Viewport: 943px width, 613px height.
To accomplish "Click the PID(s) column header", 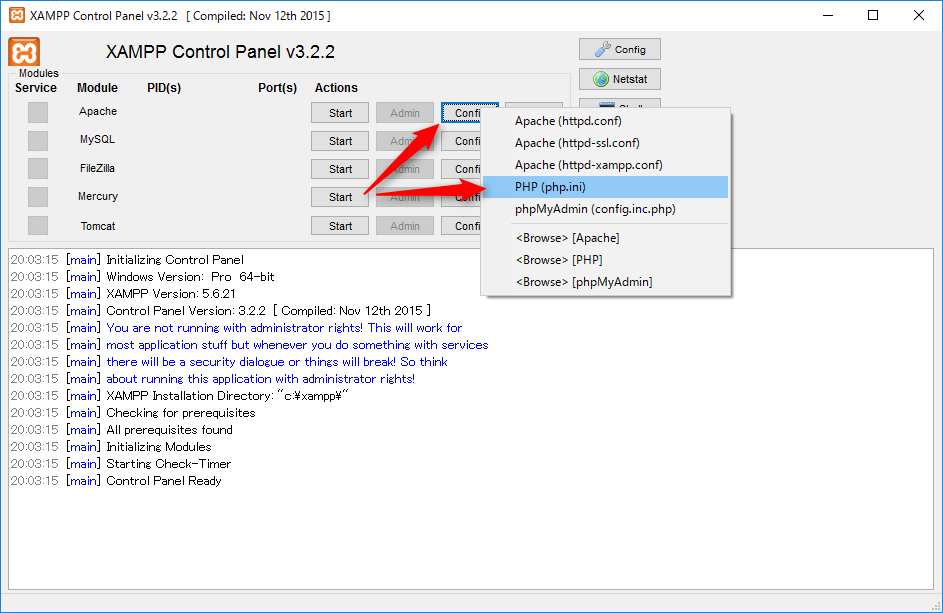I will (x=164, y=88).
